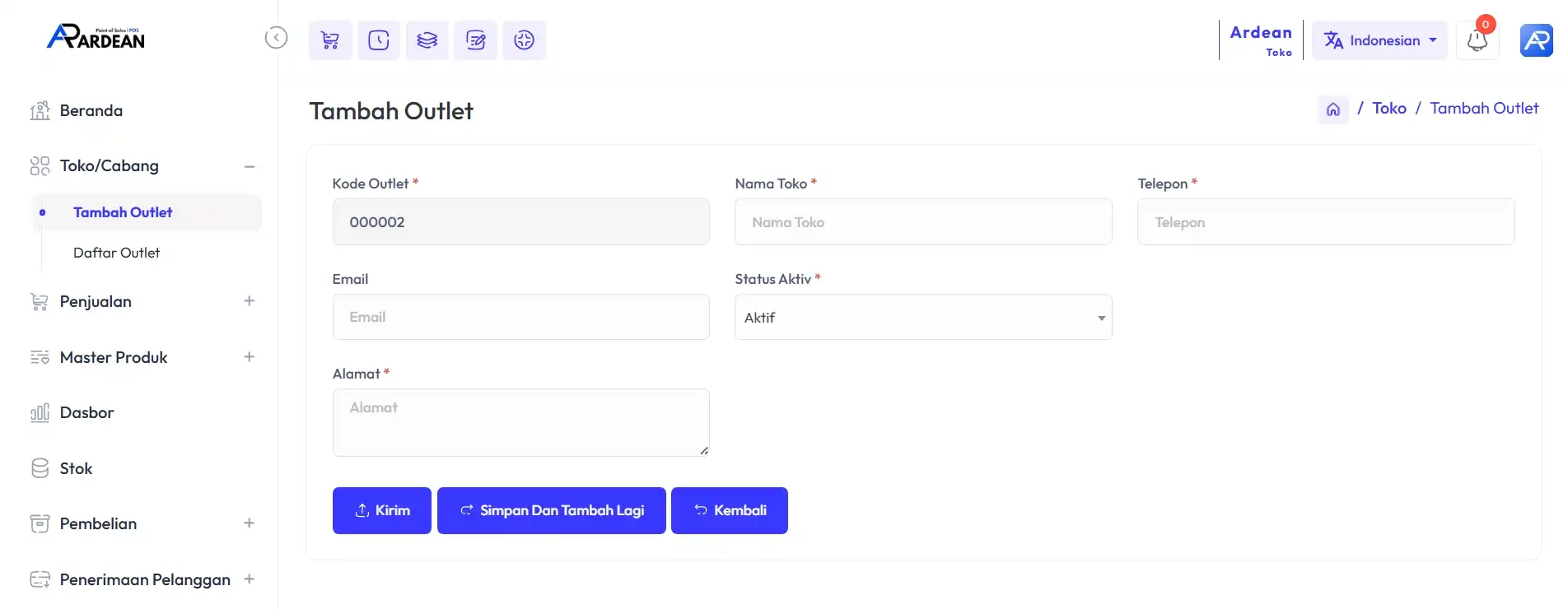This screenshot has width=1568, height=609.
Task: Click the Penjualan cart icon in sidebar
Action: tap(40, 302)
